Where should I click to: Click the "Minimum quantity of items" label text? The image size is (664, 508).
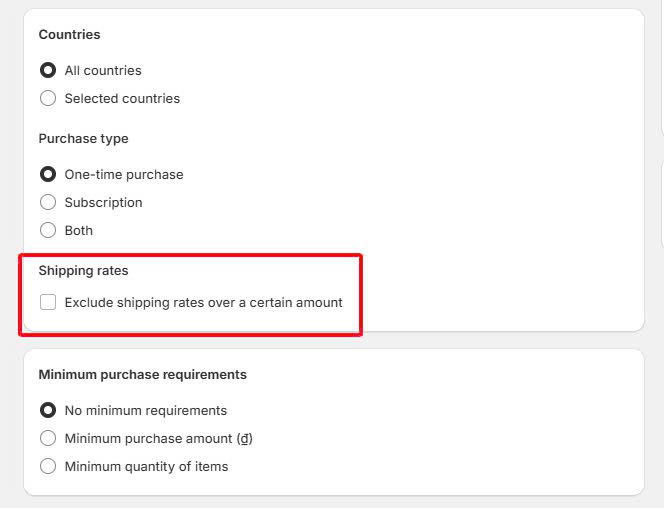click(x=146, y=466)
